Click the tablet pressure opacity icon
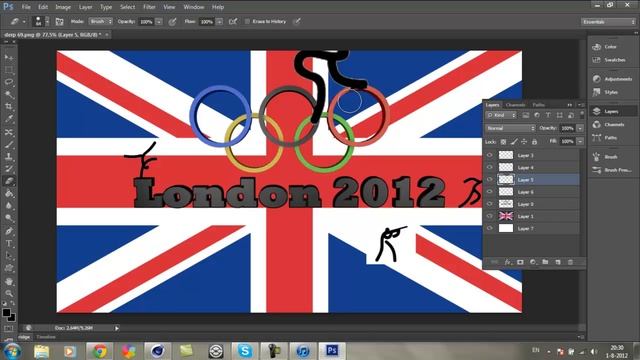640x360 pixels. point(173,22)
